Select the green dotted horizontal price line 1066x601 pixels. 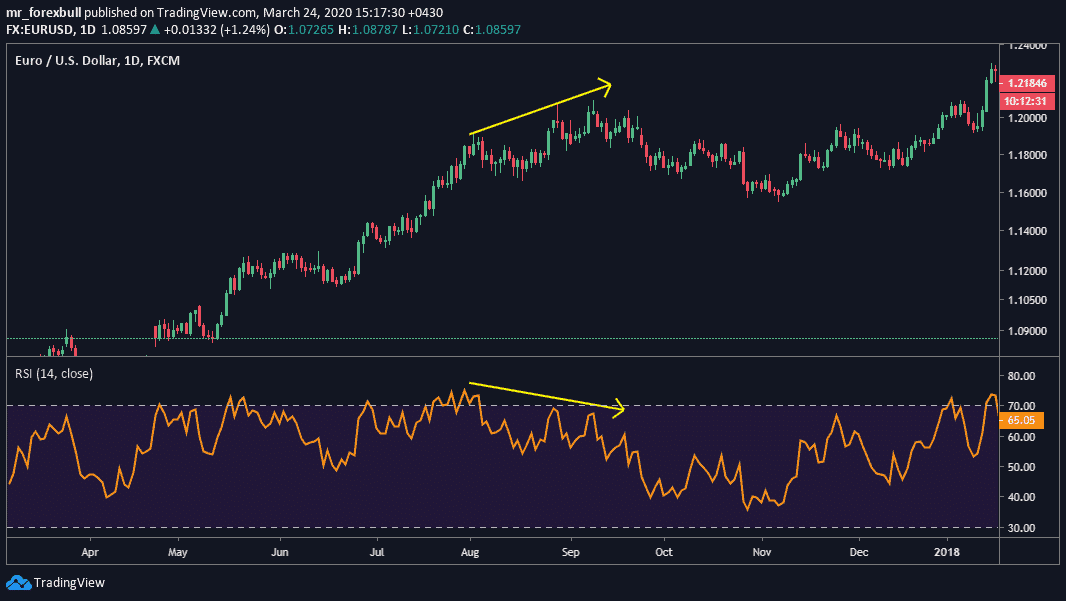pyautogui.click(x=500, y=338)
